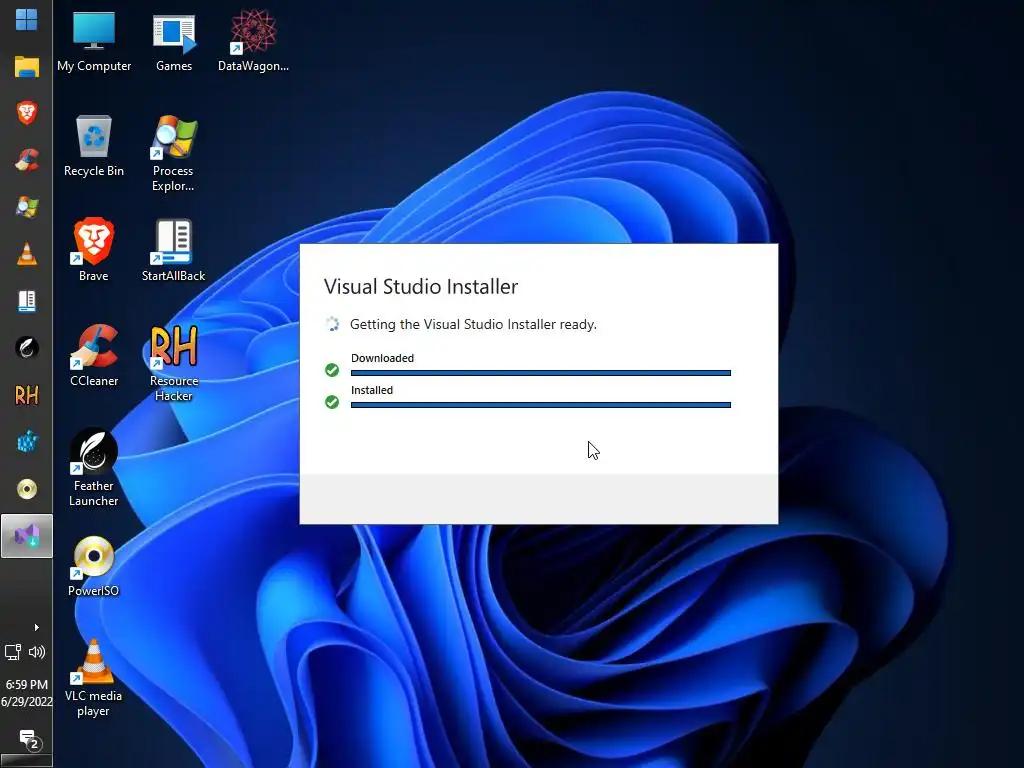
Task: Click the 'Visual Studio Installer' heading
Action: coord(421,287)
